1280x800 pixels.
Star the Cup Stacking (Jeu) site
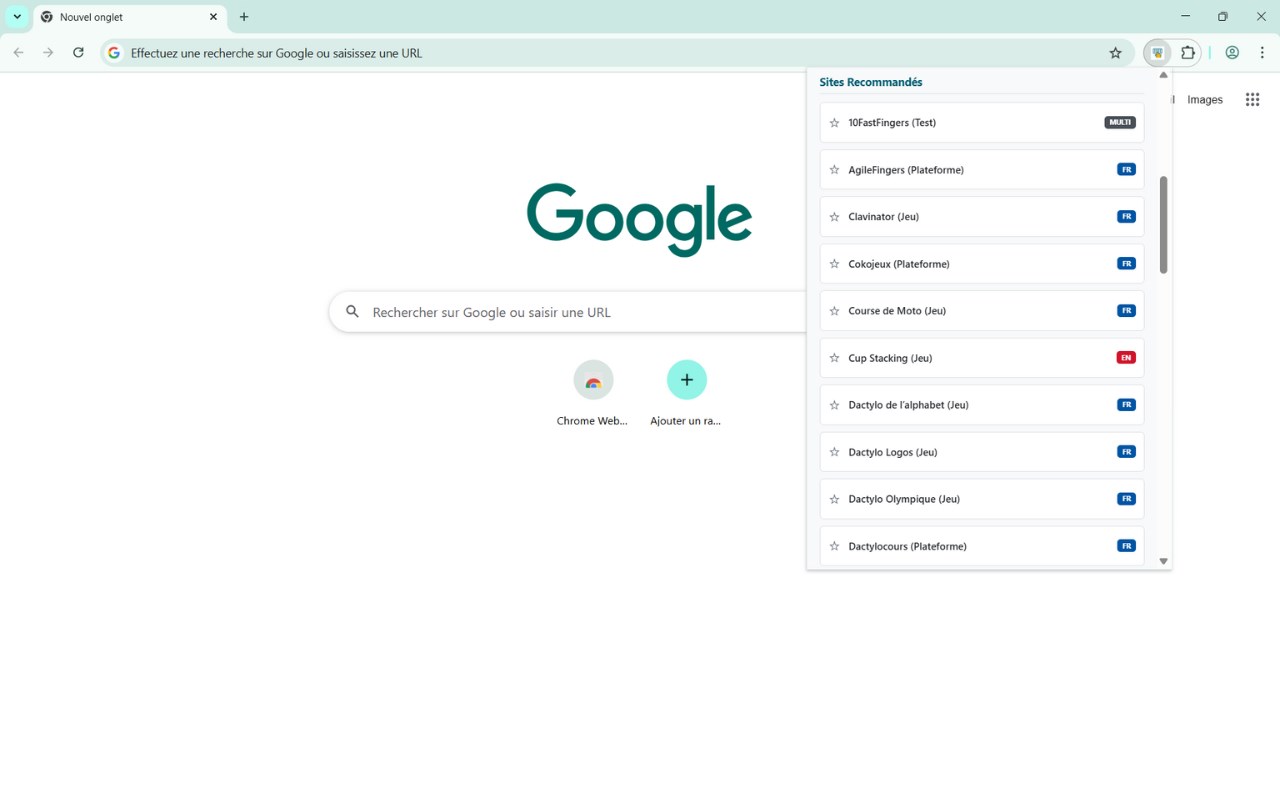[834, 358]
